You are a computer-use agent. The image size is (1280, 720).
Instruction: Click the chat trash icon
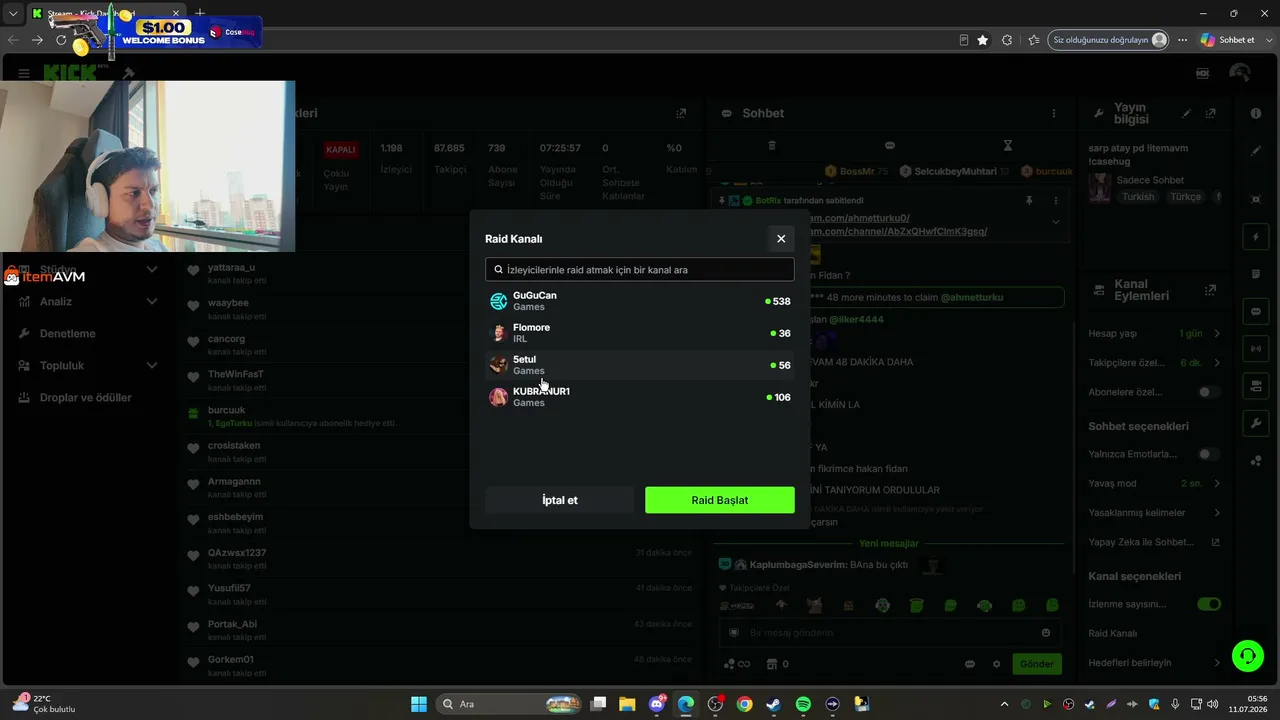(772, 146)
